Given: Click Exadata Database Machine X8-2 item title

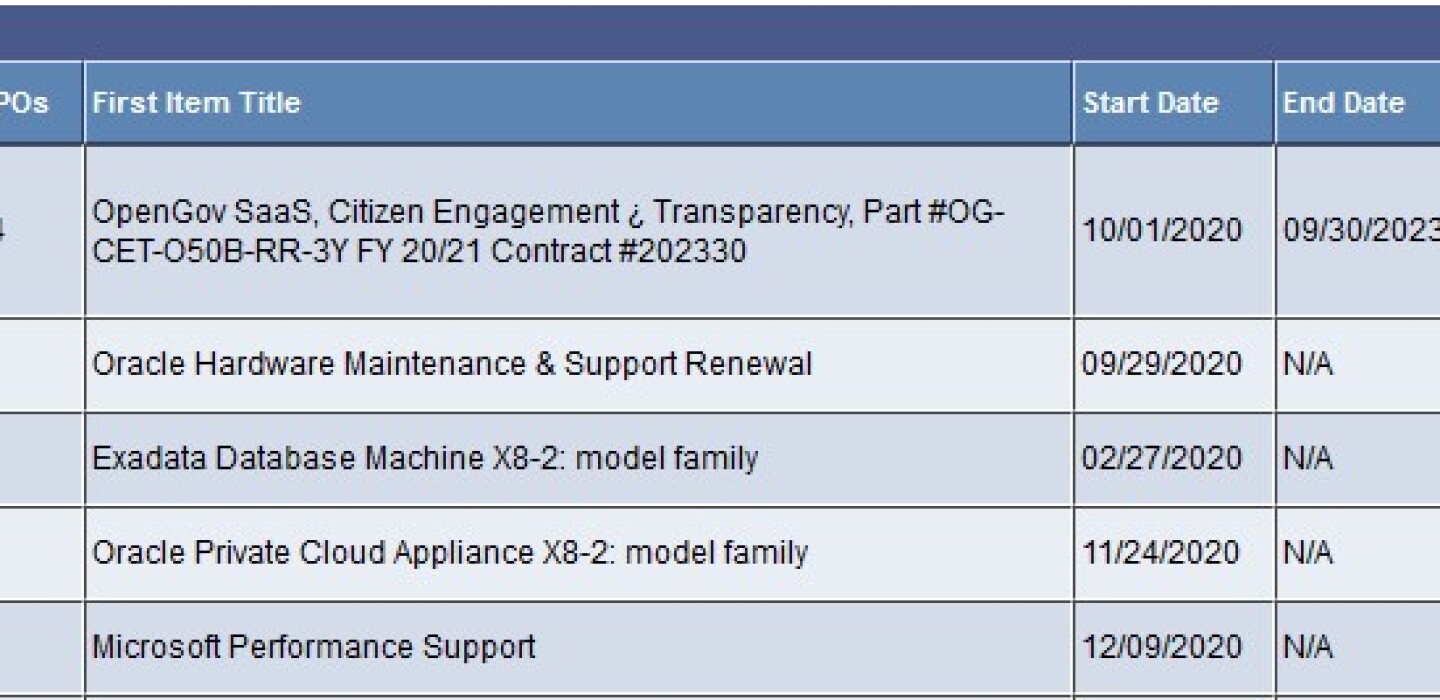Looking at the screenshot, I should pyautogui.click(x=425, y=458).
